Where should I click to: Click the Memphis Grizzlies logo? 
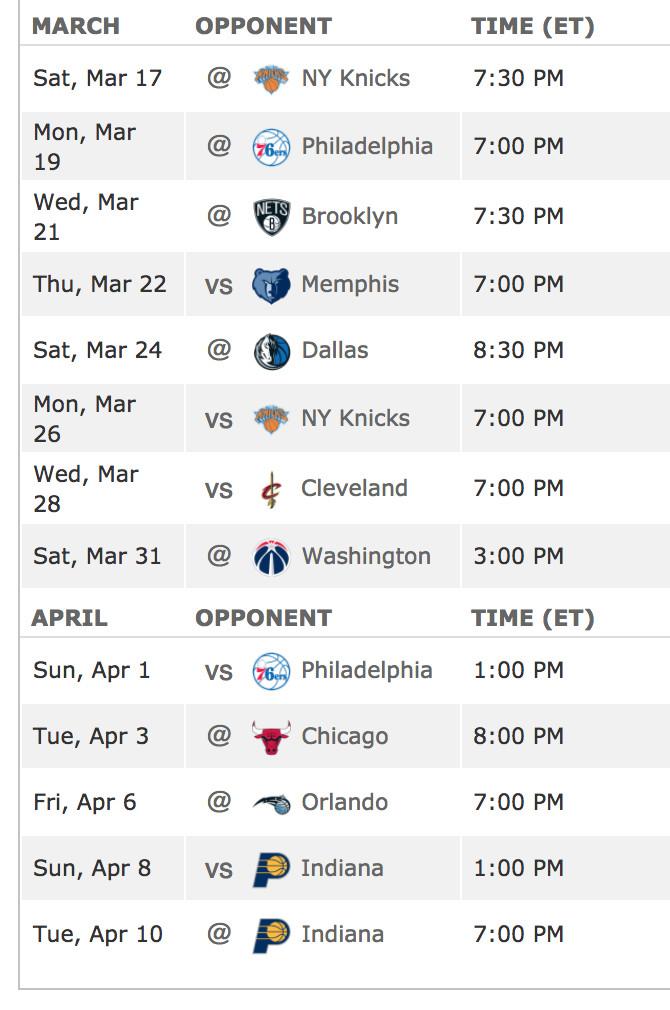pyautogui.click(x=271, y=285)
